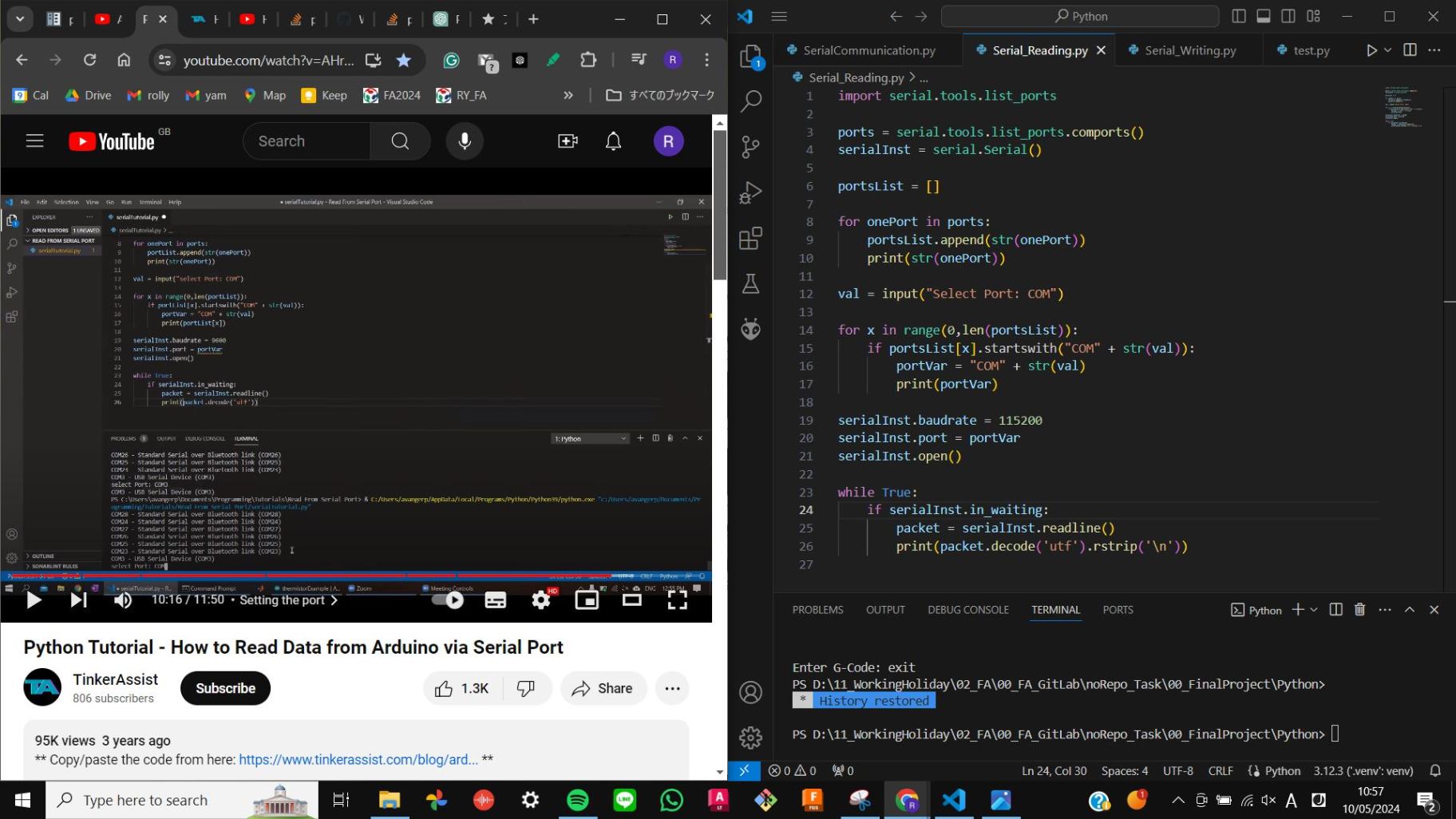Open Spotify from Windows taskbar
This screenshot has width=1456, height=819.
pyautogui.click(x=578, y=800)
